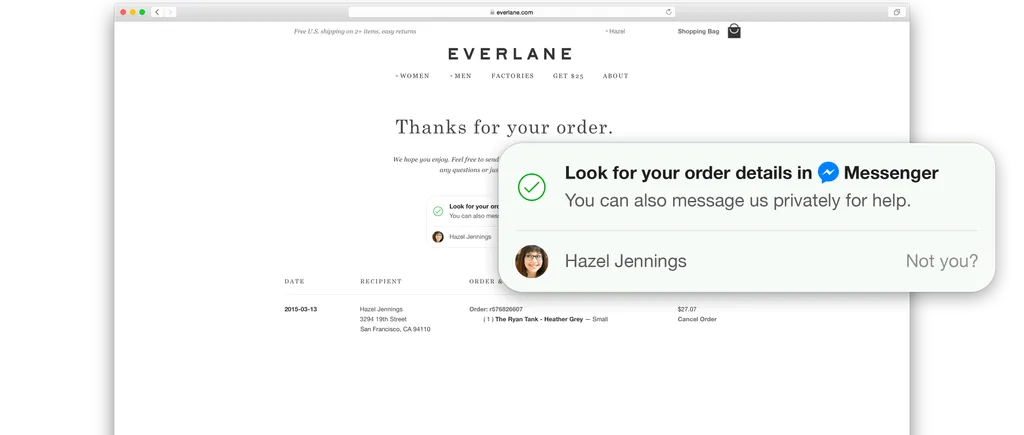Open the Shopping Bag icon
The image size is (1024, 435).
(734, 31)
